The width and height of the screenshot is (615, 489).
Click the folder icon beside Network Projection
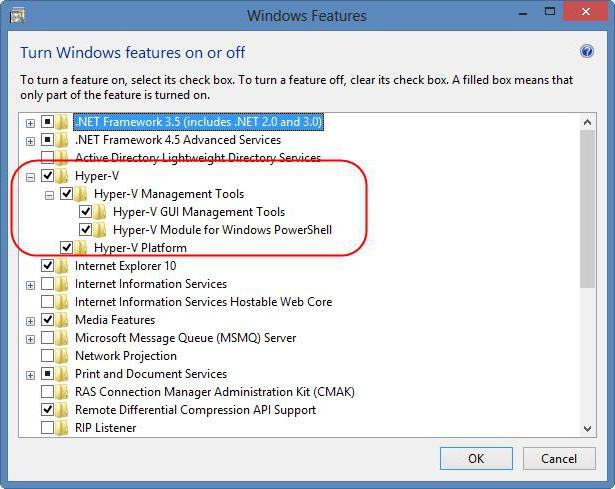click(x=65, y=356)
